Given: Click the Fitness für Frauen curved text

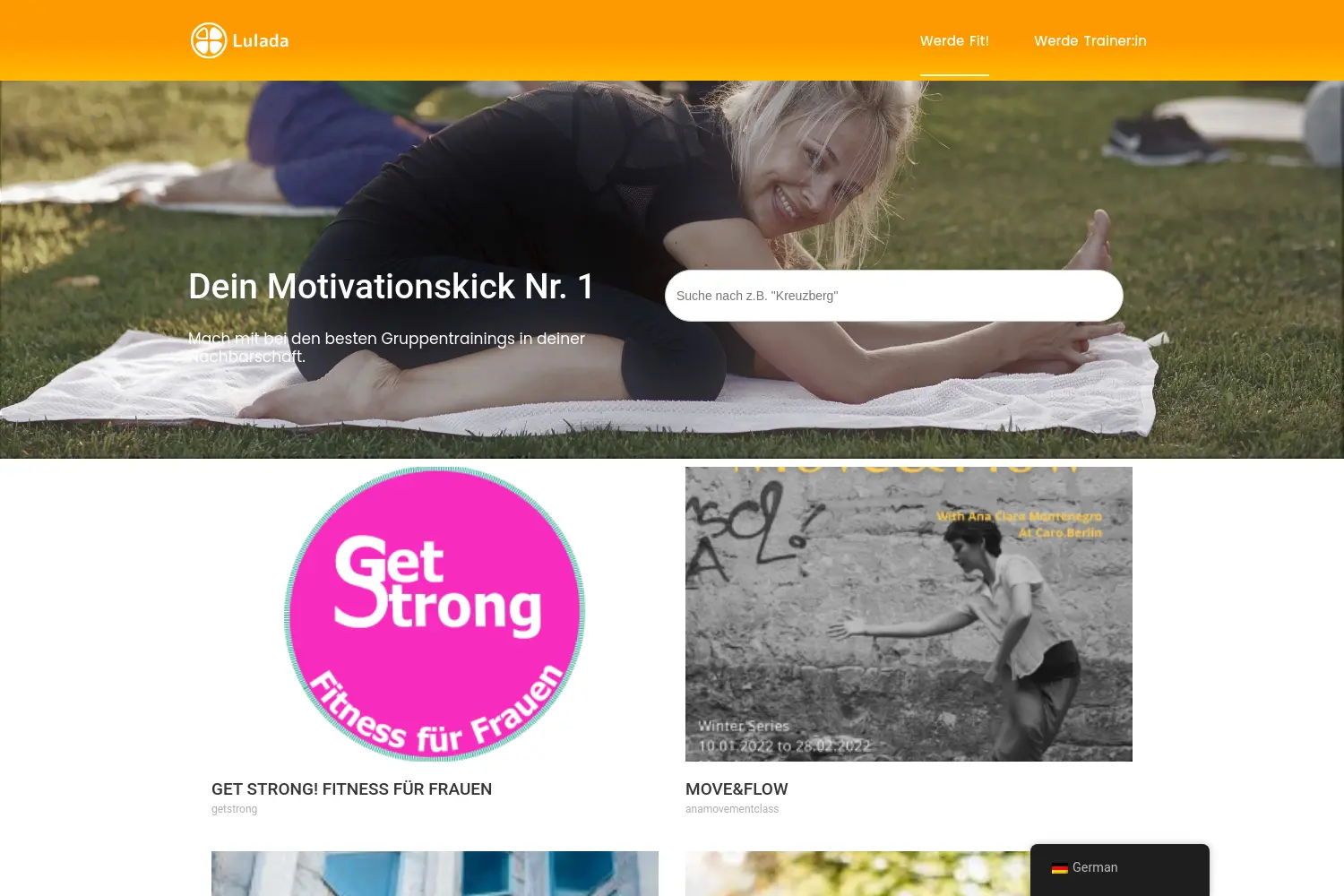Looking at the screenshot, I should pos(435,711).
